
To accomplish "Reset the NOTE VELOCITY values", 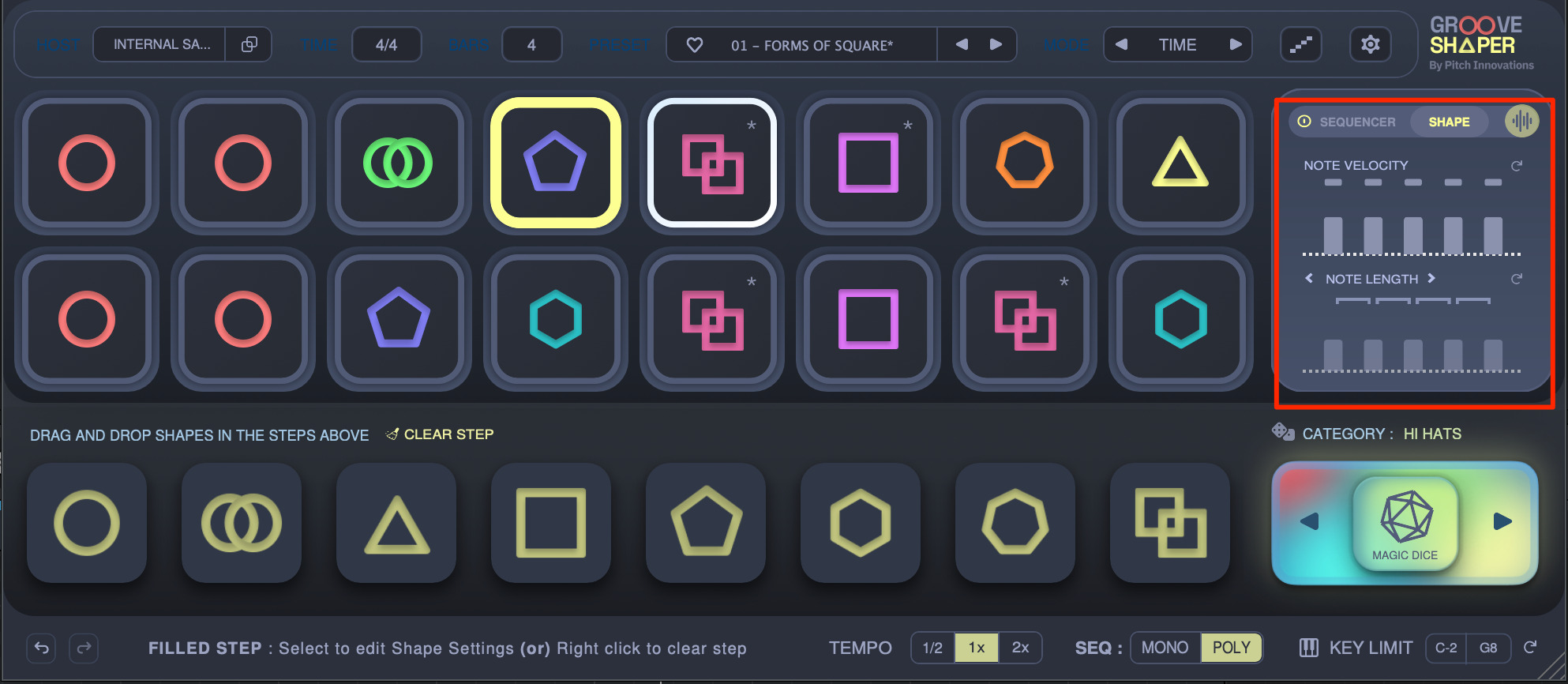I will 1517,166.
